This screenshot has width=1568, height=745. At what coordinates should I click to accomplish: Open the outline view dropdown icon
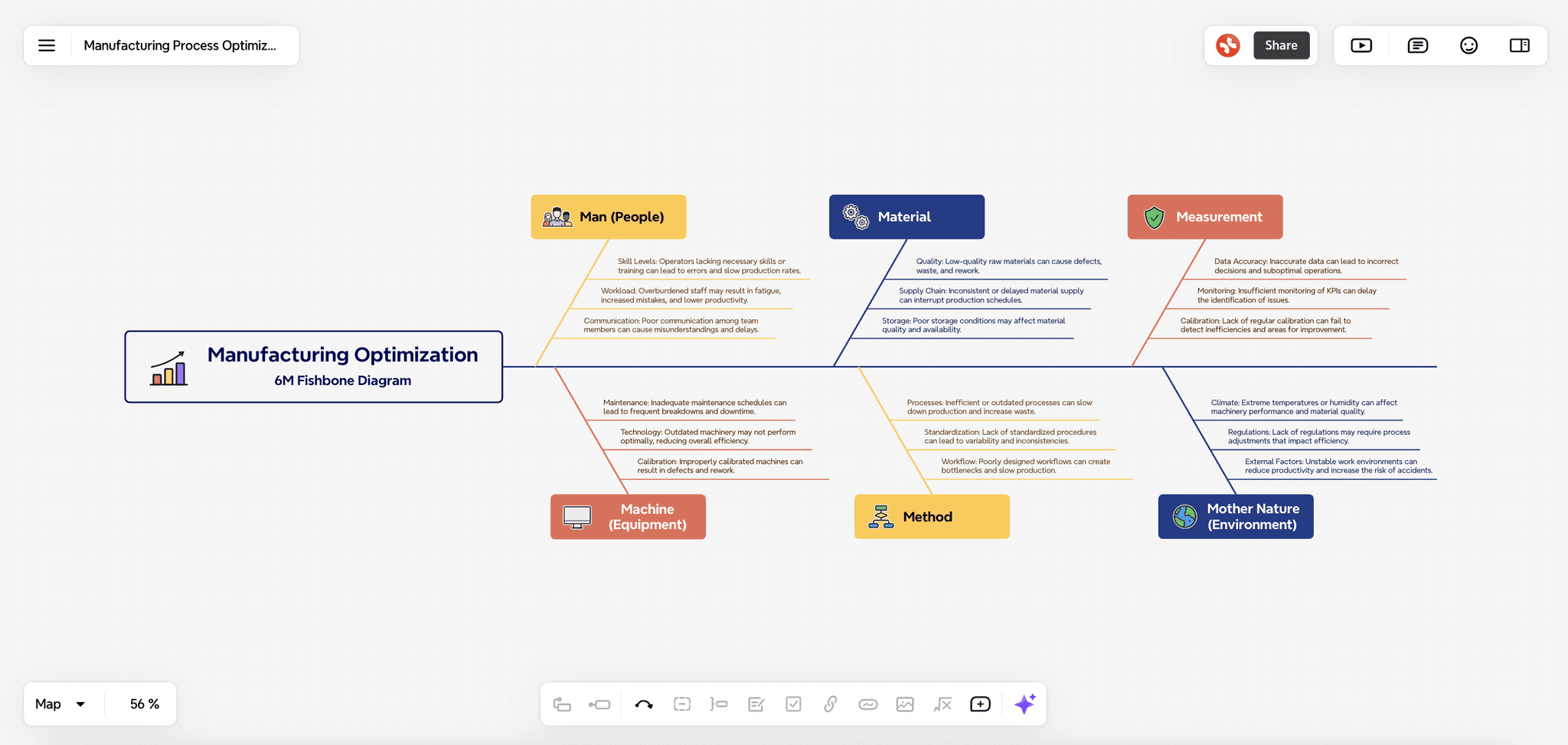pos(1417,45)
